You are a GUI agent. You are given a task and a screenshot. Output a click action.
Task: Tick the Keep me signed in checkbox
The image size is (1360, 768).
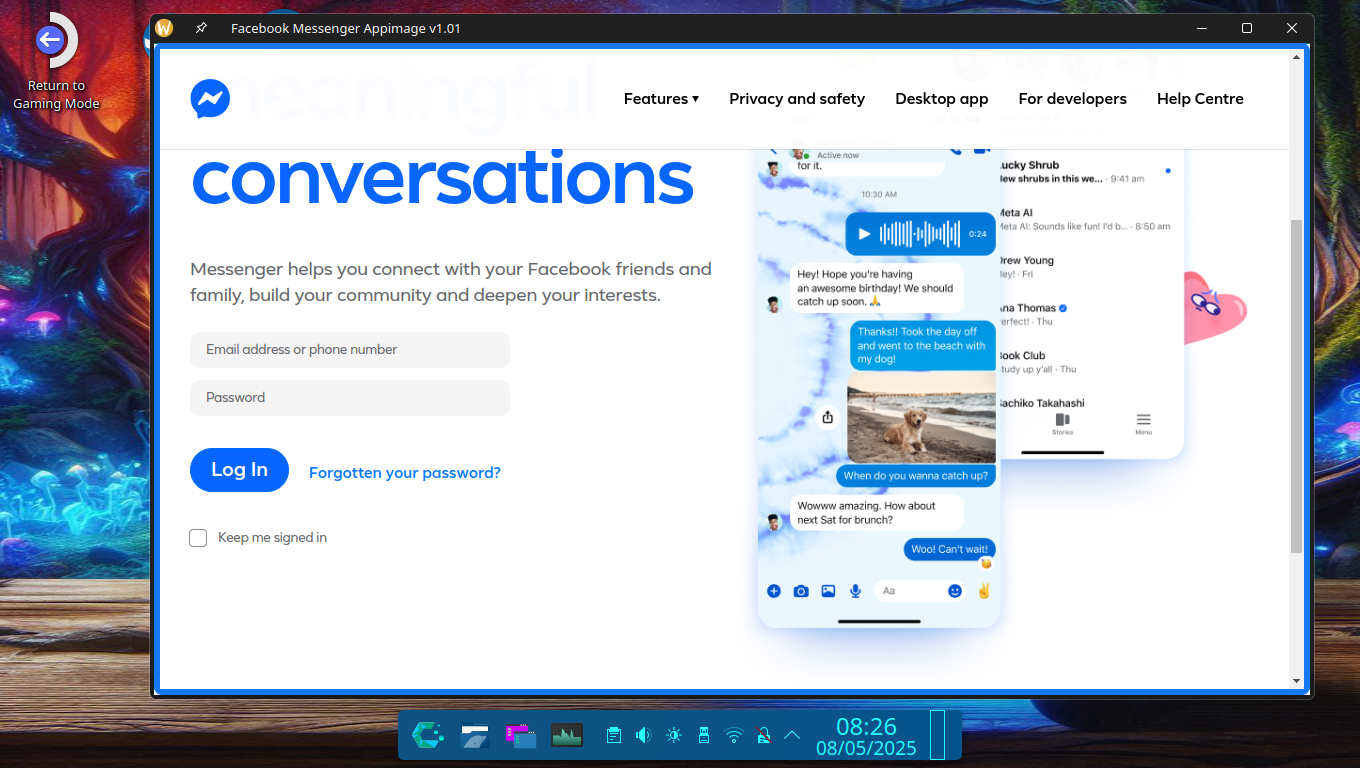pyautogui.click(x=198, y=538)
